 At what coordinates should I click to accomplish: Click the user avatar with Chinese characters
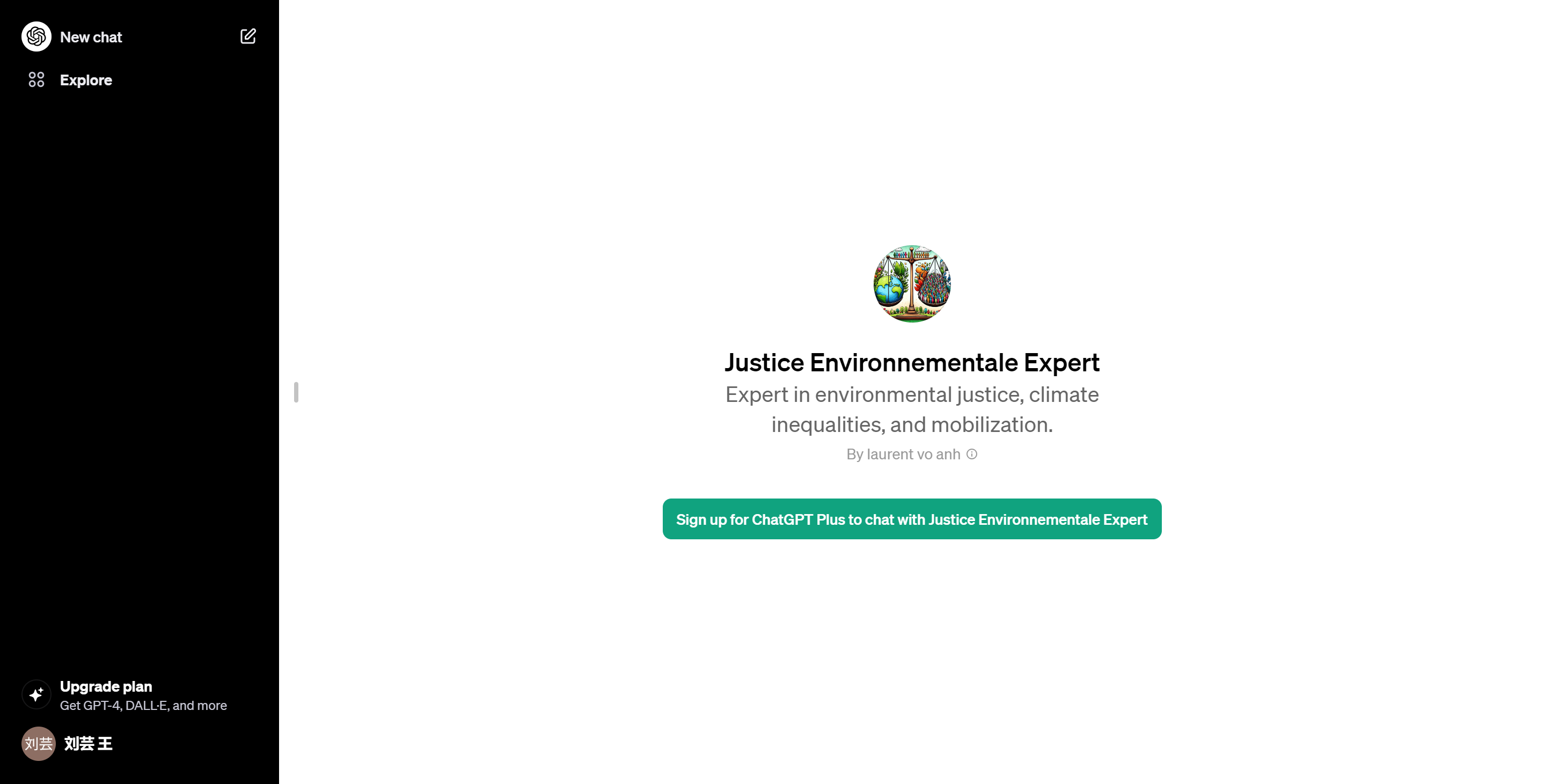tap(39, 744)
